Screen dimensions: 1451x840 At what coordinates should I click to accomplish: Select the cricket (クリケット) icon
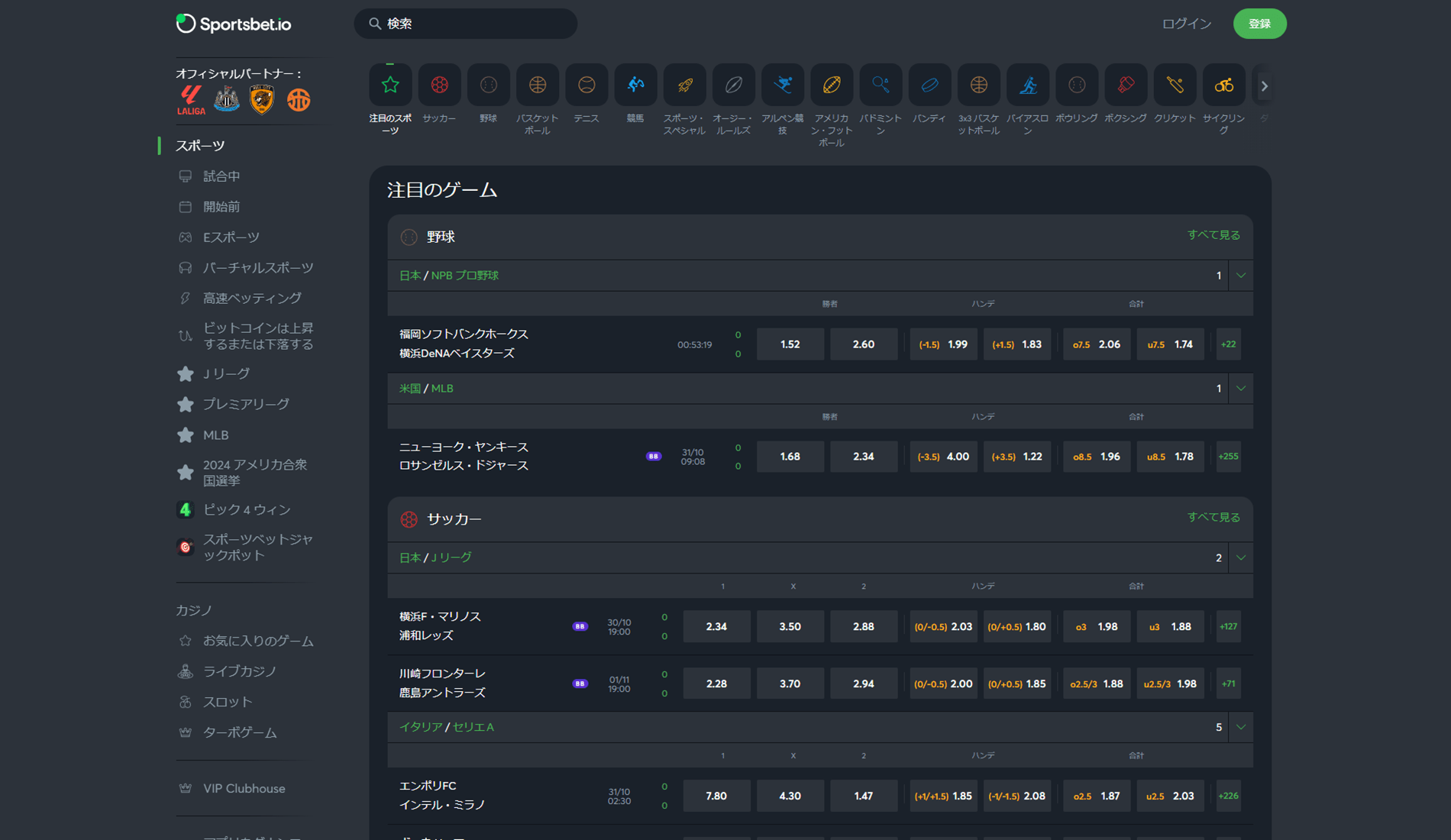tap(1175, 85)
